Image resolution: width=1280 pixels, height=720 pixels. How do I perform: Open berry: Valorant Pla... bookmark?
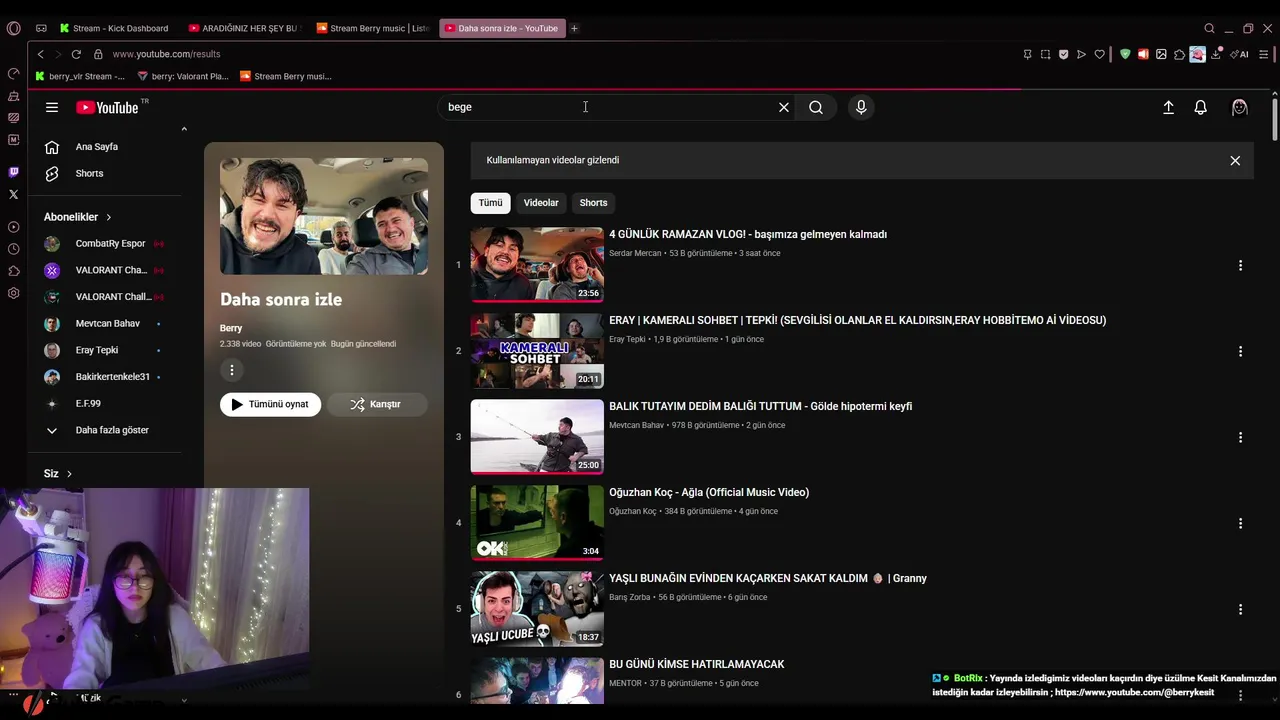coord(183,76)
